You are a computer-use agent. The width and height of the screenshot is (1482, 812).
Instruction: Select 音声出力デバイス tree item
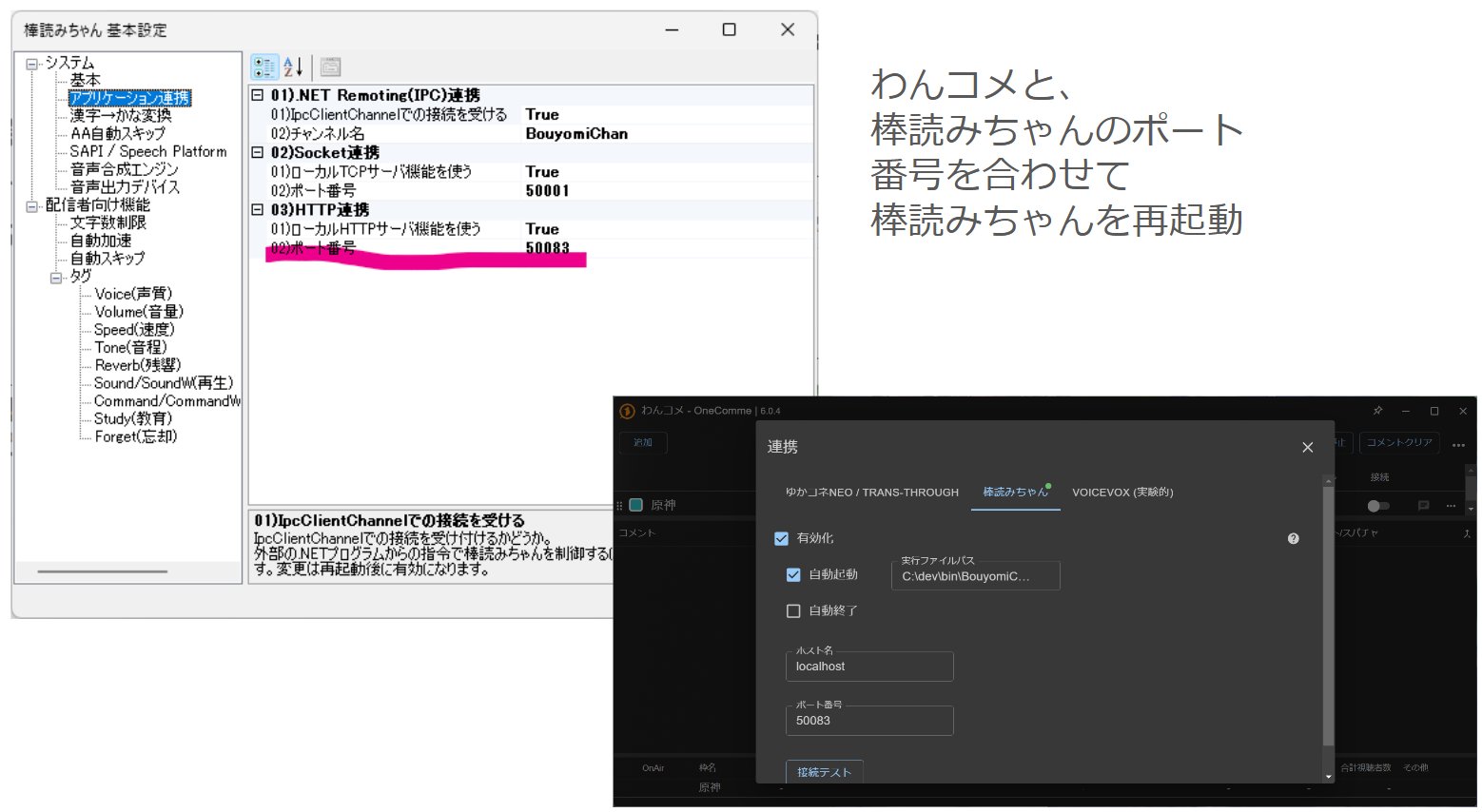[x=125, y=187]
